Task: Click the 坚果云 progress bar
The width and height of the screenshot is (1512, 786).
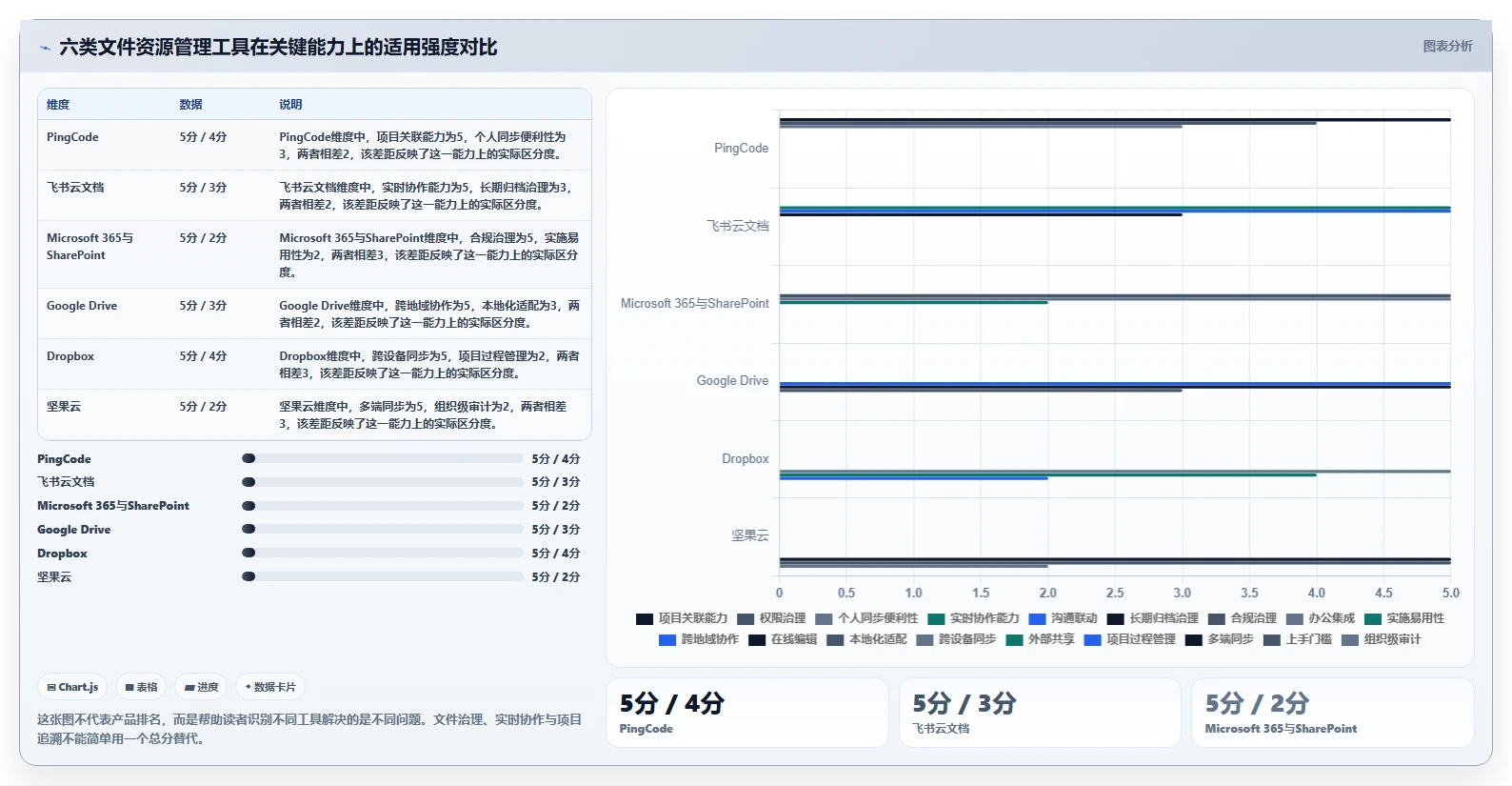Action: coord(383,576)
